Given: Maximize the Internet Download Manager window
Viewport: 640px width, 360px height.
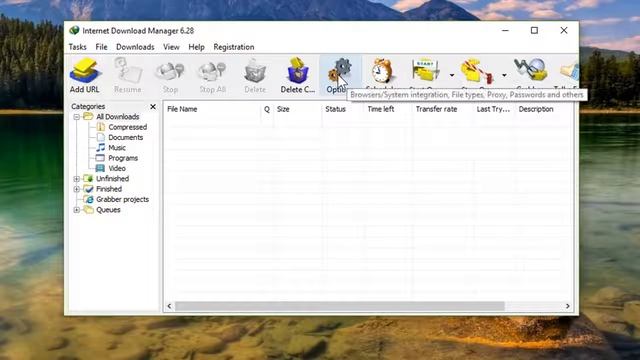Looking at the screenshot, I should pyautogui.click(x=534, y=31).
